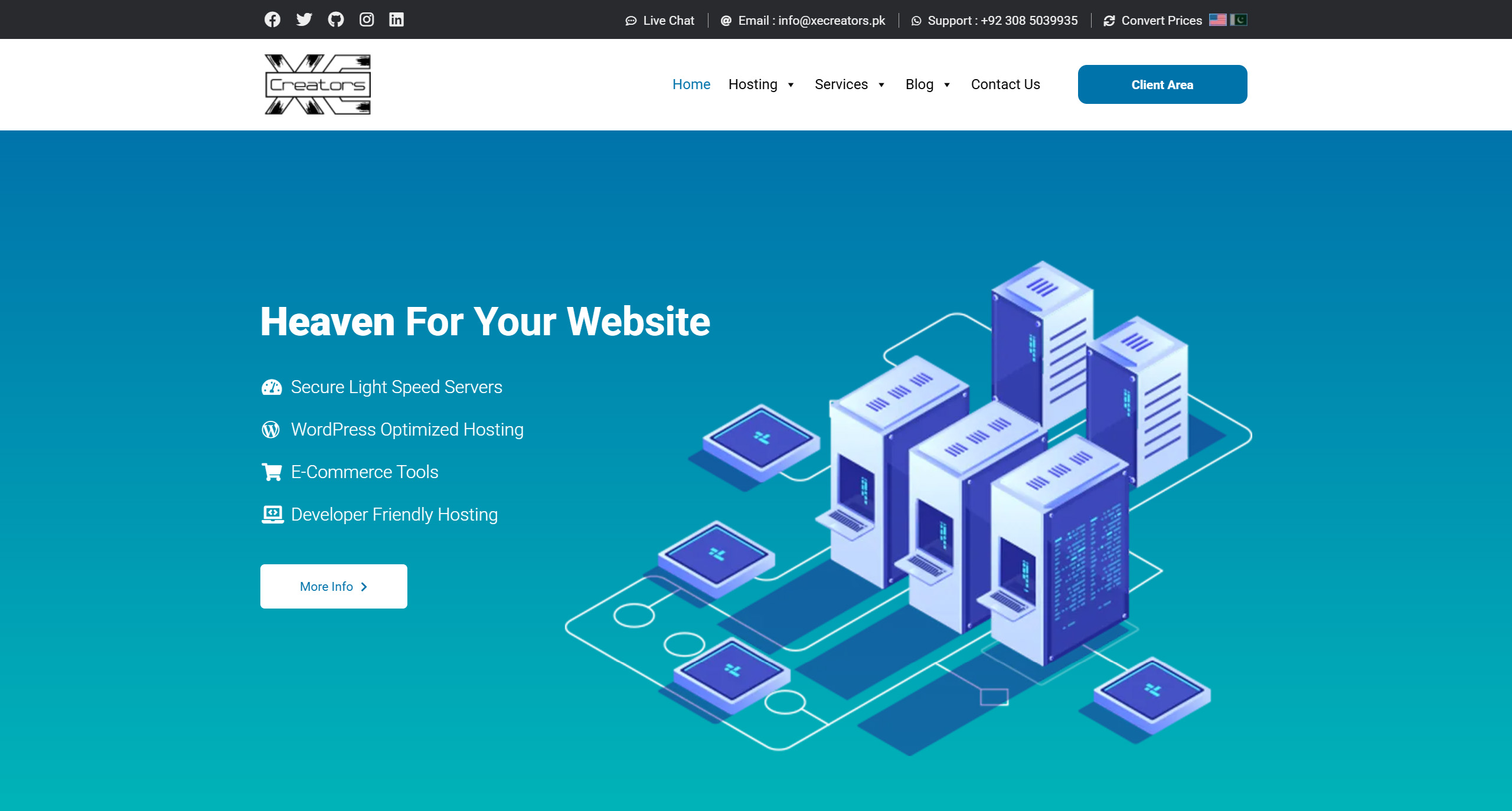Click the Client Area button

[1162, 84]
